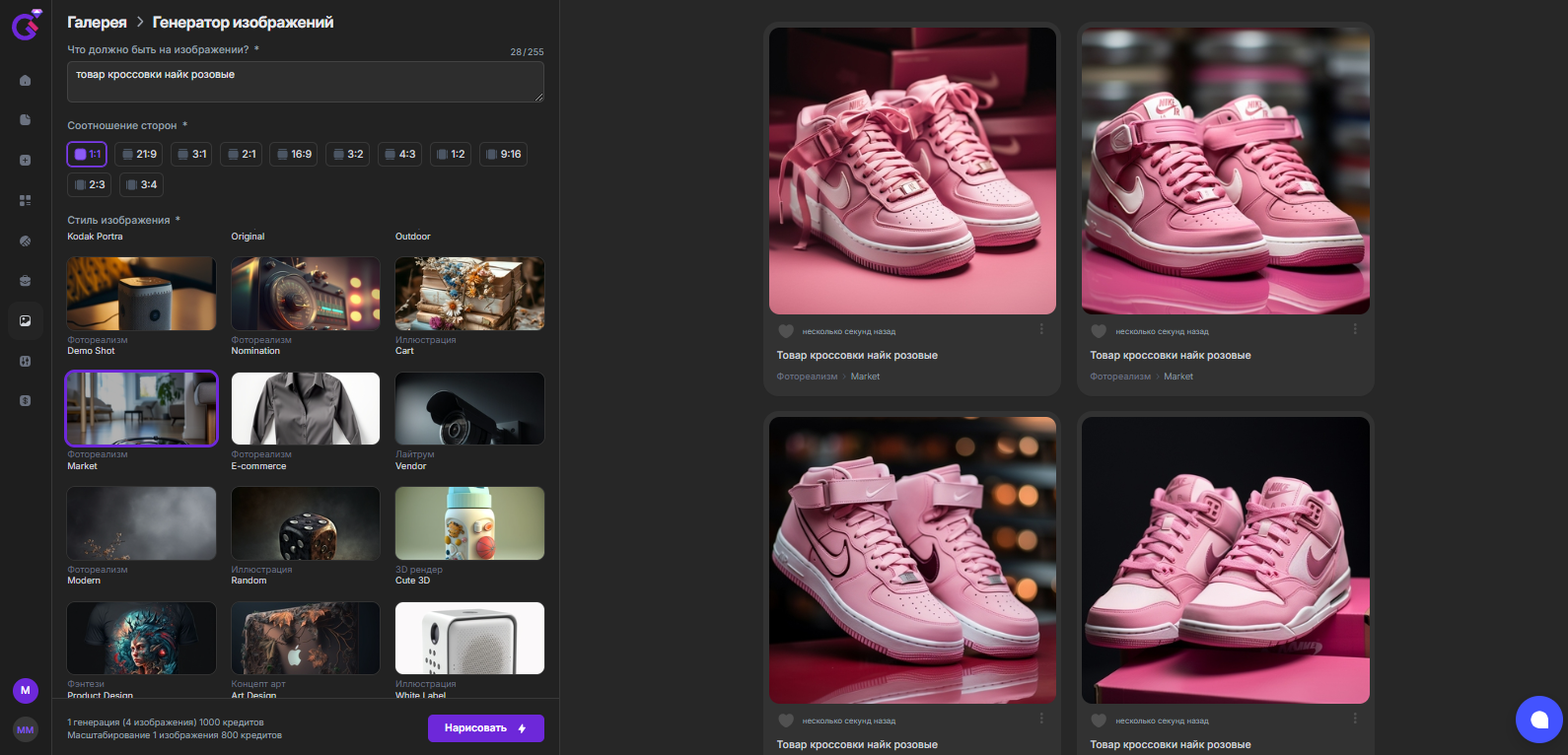Open the chat support bubble
Viewport: 1568px width, 755px height.
coord(1539,720)
